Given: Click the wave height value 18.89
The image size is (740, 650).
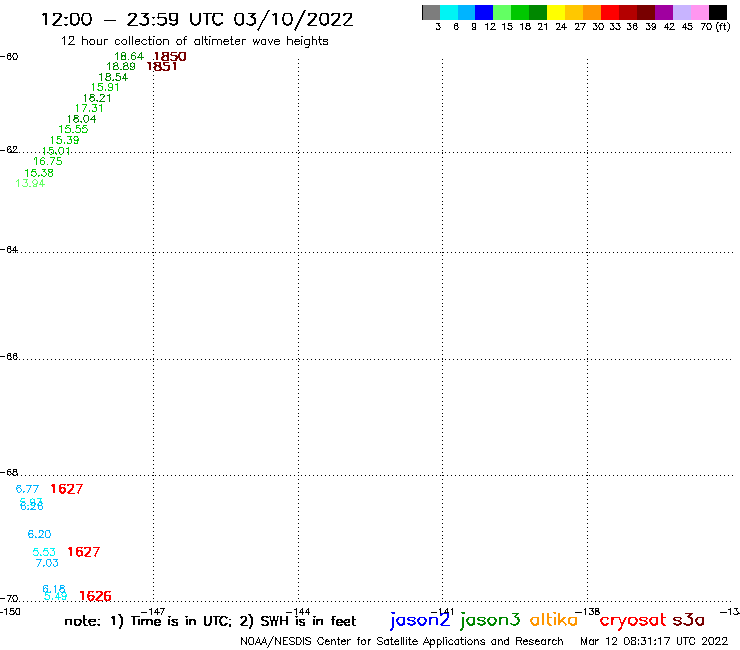Looking at the screenshot, I should (121, 67).
